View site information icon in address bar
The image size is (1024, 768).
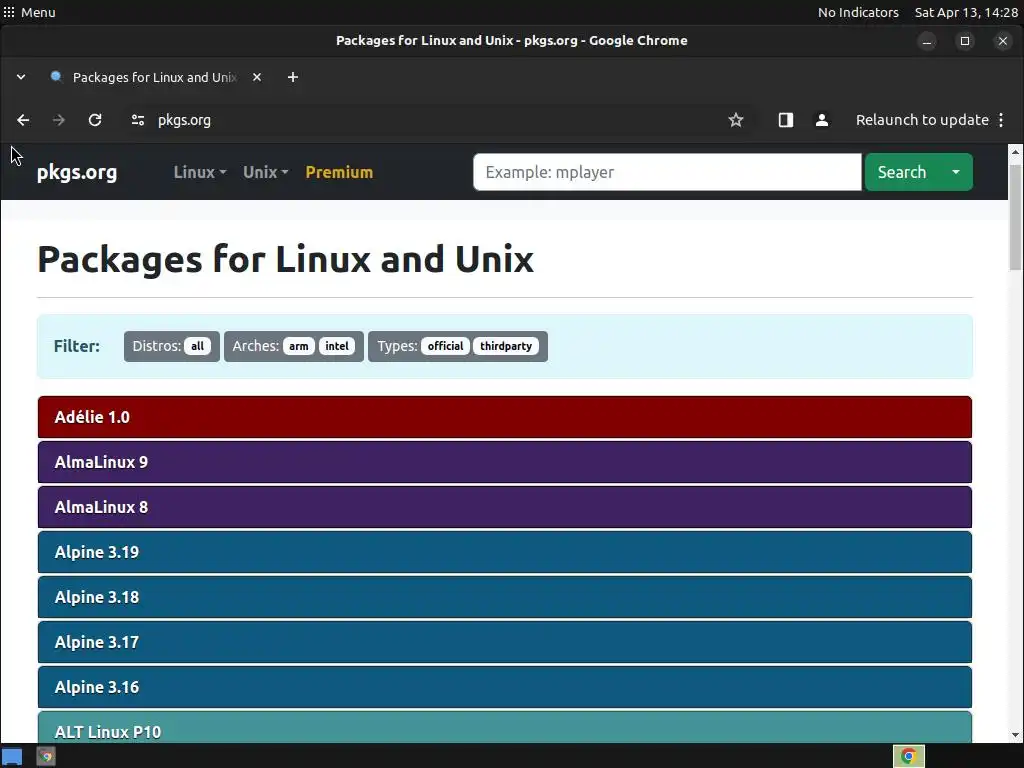coord(138,120)
